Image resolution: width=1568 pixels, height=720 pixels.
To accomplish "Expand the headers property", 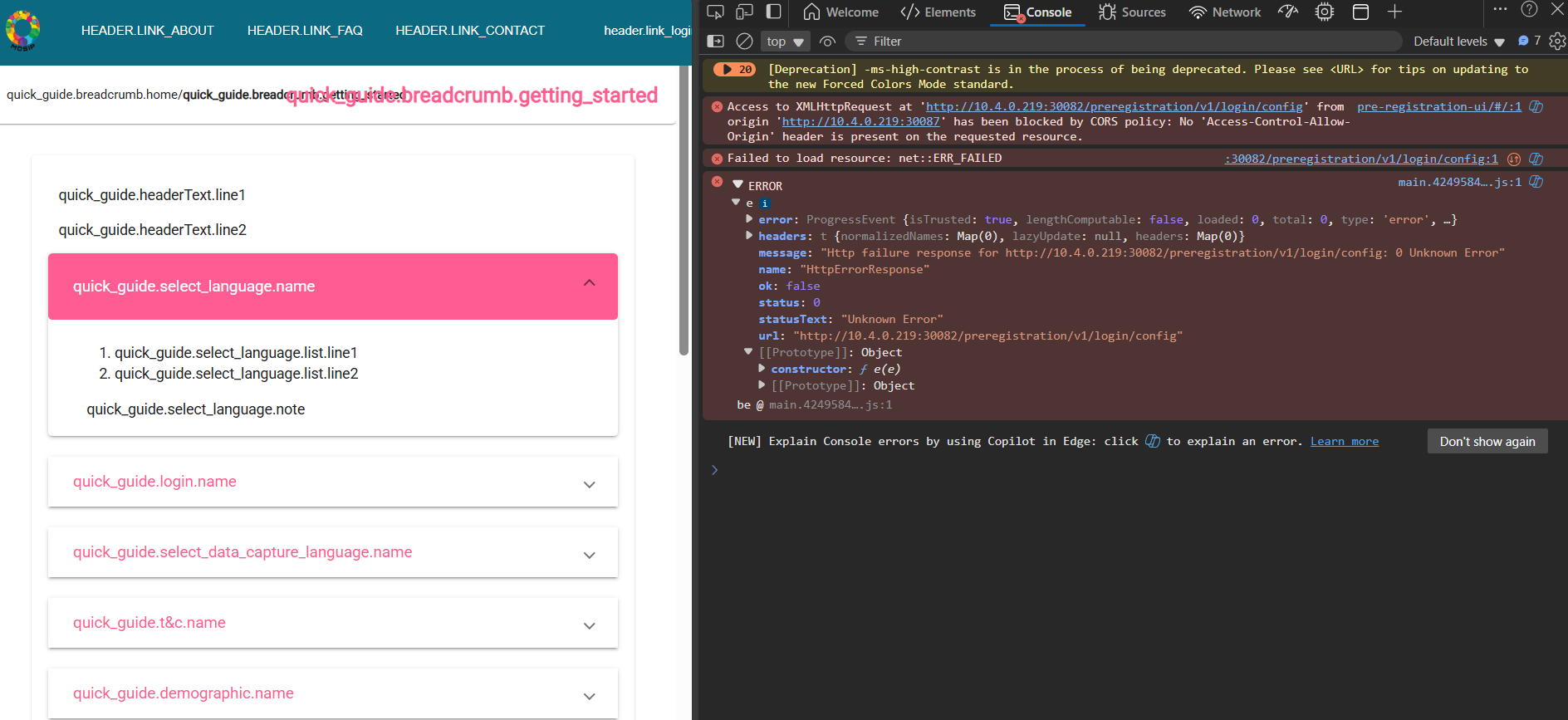I will tap(749, 236).
